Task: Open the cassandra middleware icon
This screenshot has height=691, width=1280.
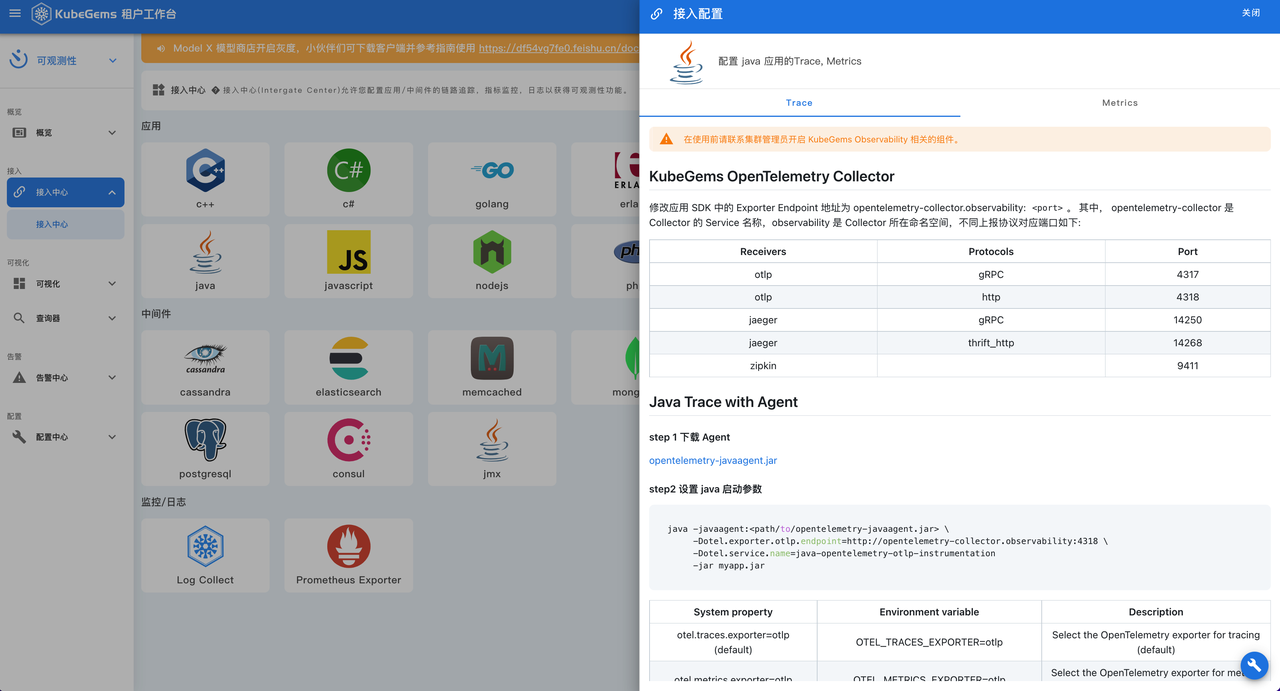Action: click(205, 358)
